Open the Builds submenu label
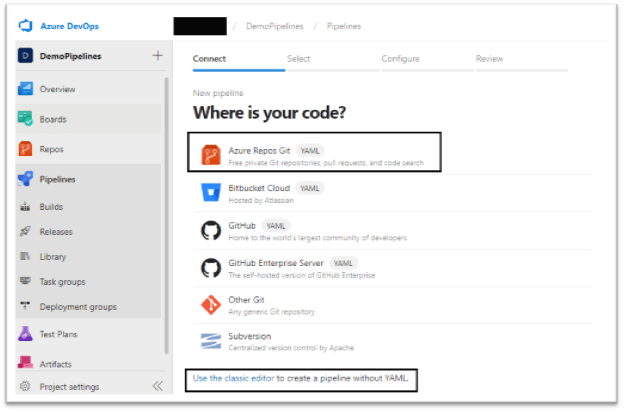624x412 pixels. pyautogui.click(x=51, y=207)
